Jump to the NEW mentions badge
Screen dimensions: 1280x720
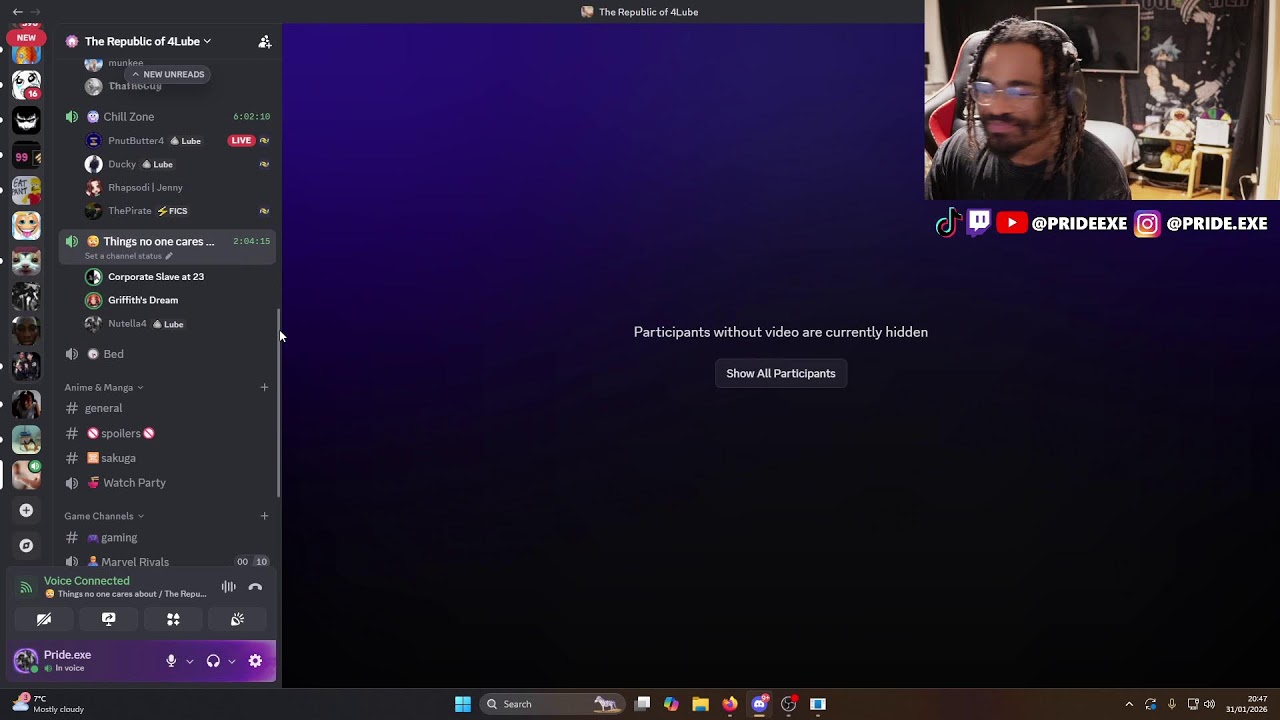tap(26, 38)
